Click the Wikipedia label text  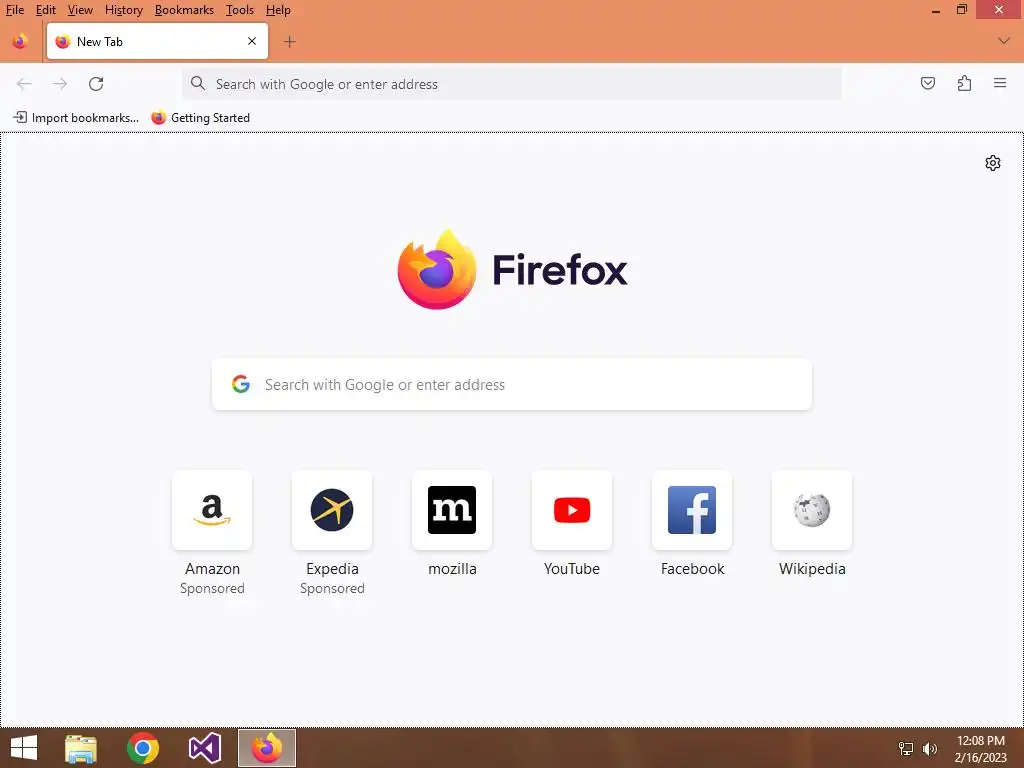pyautogui.click(x=812, y=569)
